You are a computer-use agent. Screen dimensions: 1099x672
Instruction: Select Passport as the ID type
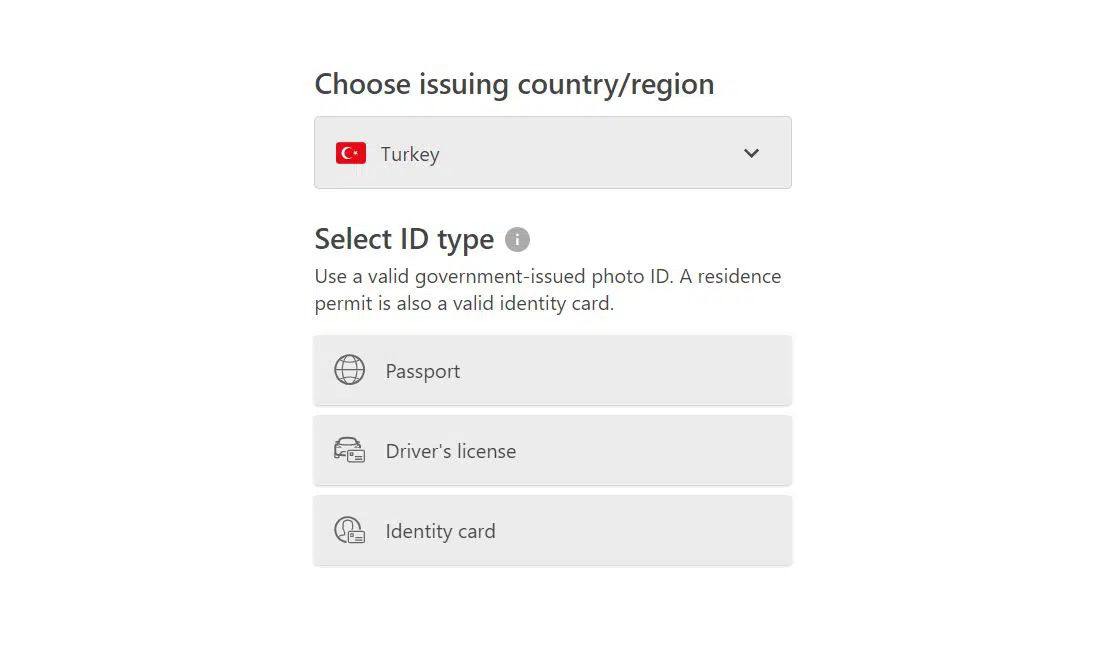coord(552,370)
